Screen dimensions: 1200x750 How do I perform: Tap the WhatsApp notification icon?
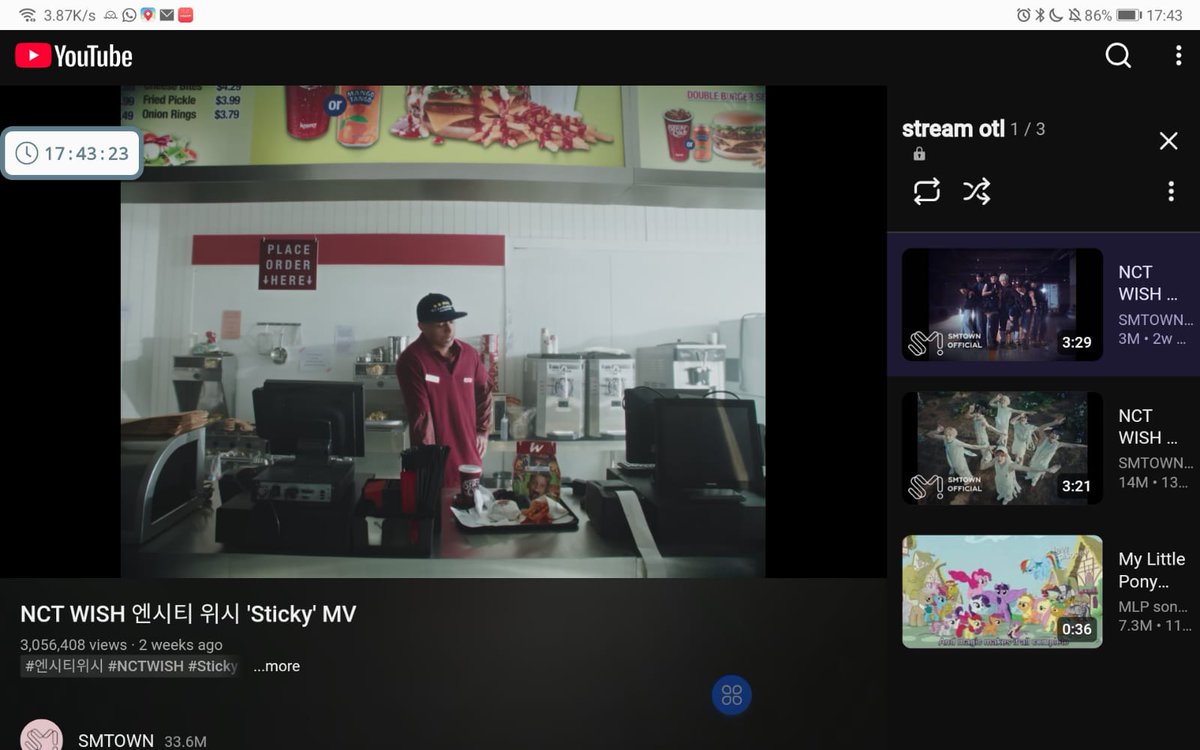pyautogui.click(x=129, y=15)
